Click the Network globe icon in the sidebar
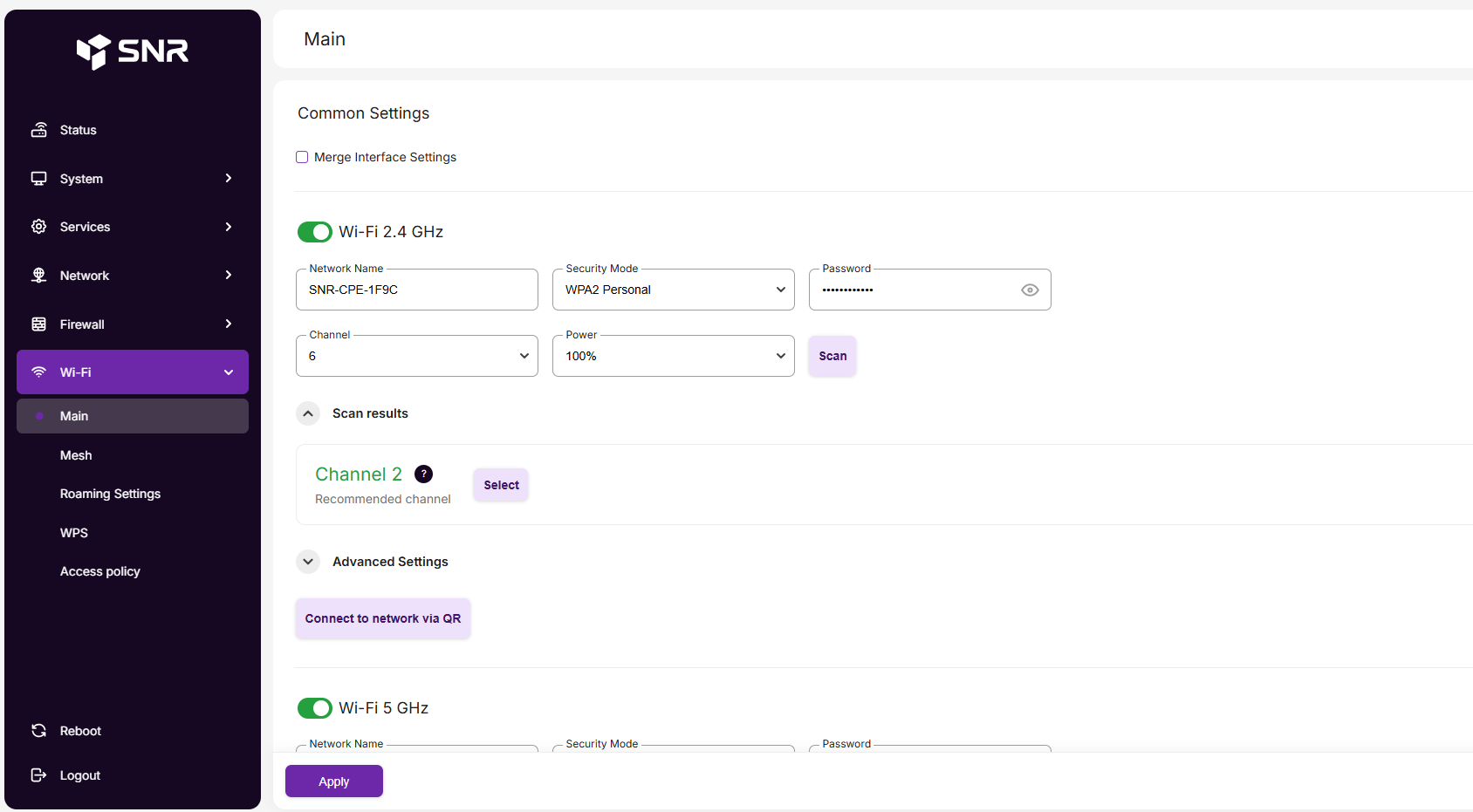This screenshot has height=812, width=1473. click(x=39, y=276)
